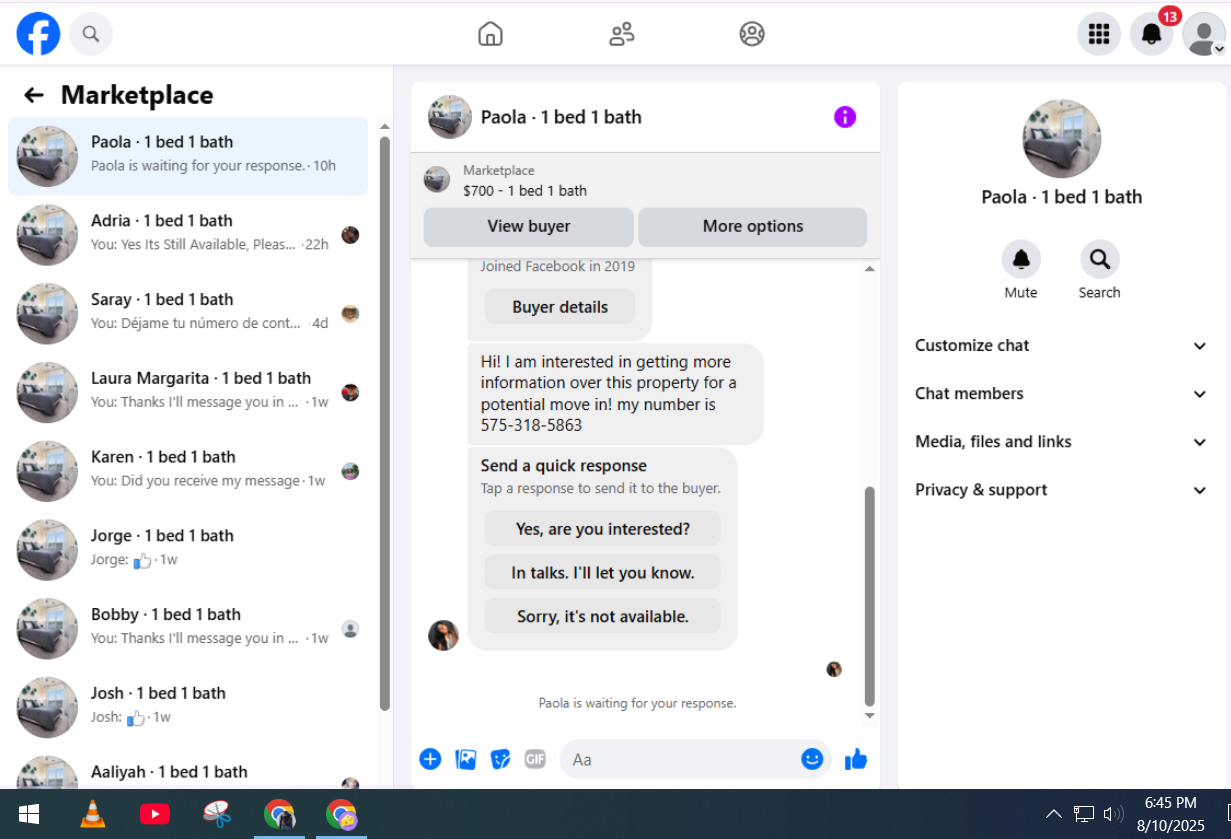Open the Josh conversation
This screenshot has width=1231, height=839.
coord(188,707)
